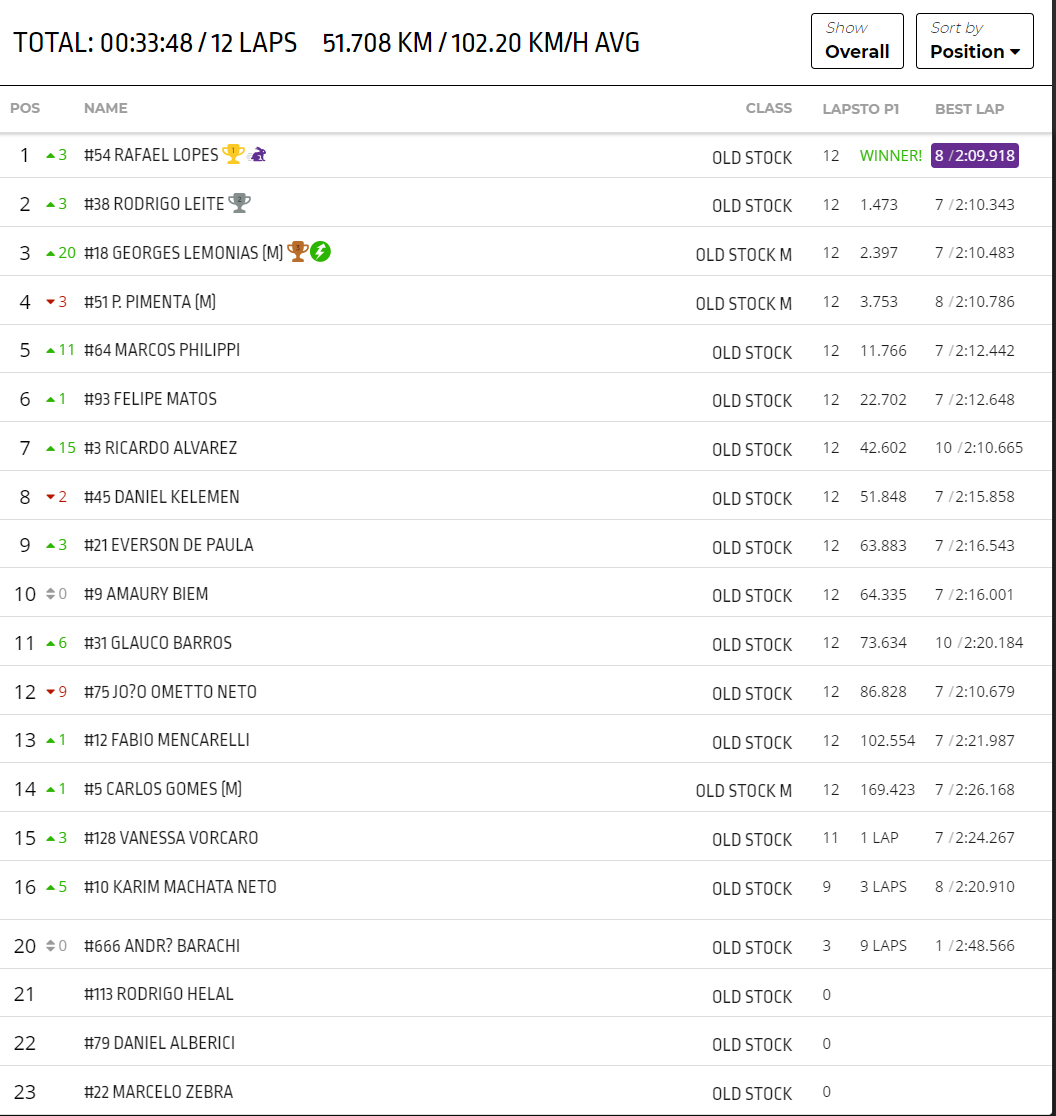This screenshot has height=1116, width=1056.
Task: Click the CLASS column header
Action: 768,108
